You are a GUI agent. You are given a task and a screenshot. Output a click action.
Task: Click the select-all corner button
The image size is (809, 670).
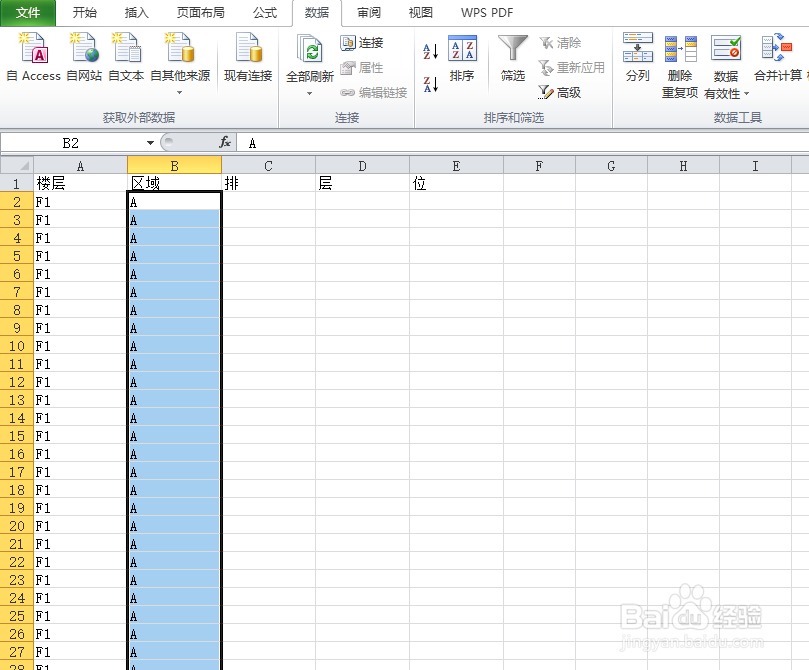(x=17, y=166)
